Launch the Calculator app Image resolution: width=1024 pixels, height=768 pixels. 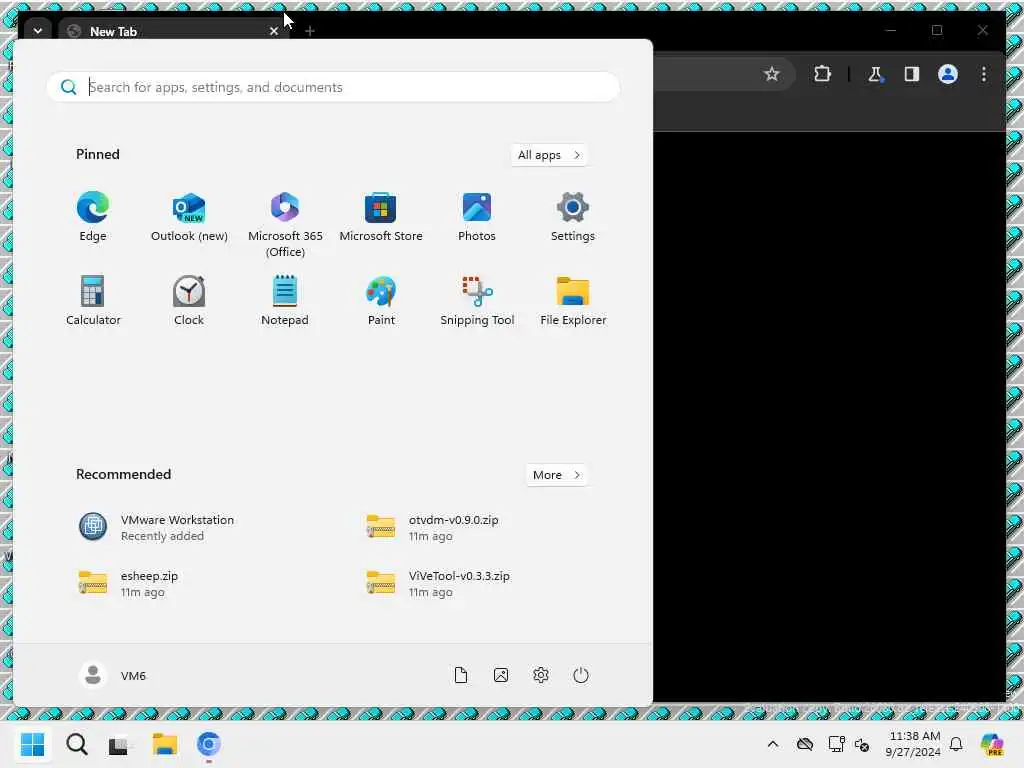(93, 300)
